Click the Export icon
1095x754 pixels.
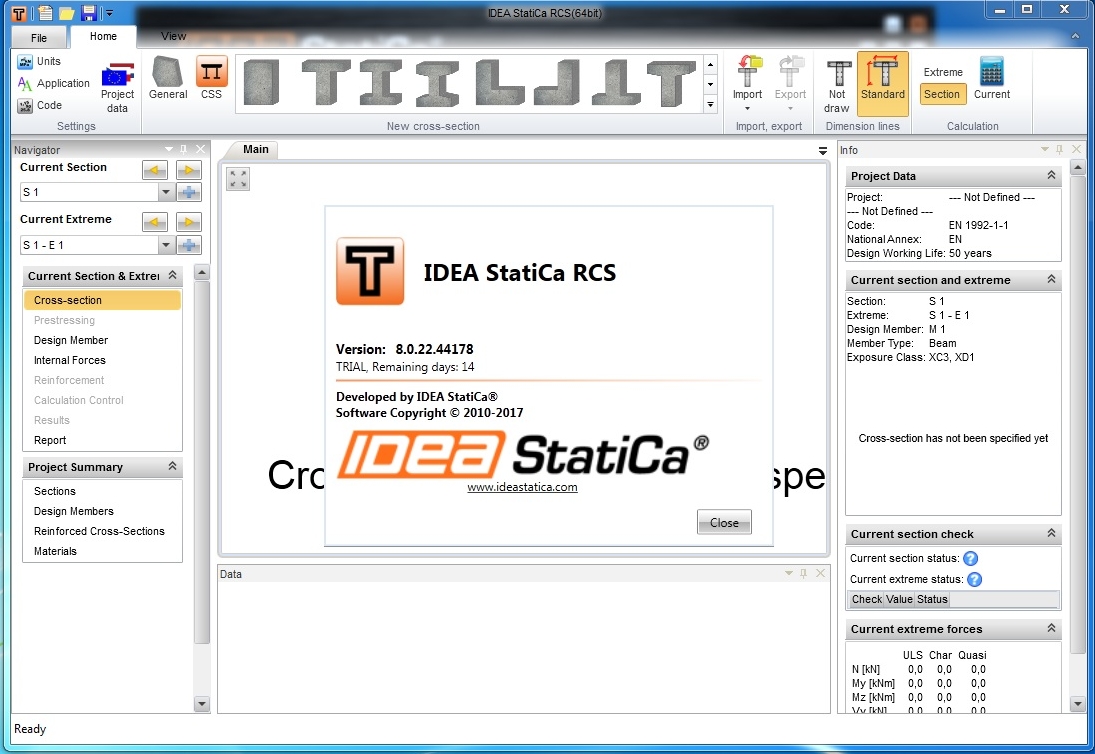[790, 83]
